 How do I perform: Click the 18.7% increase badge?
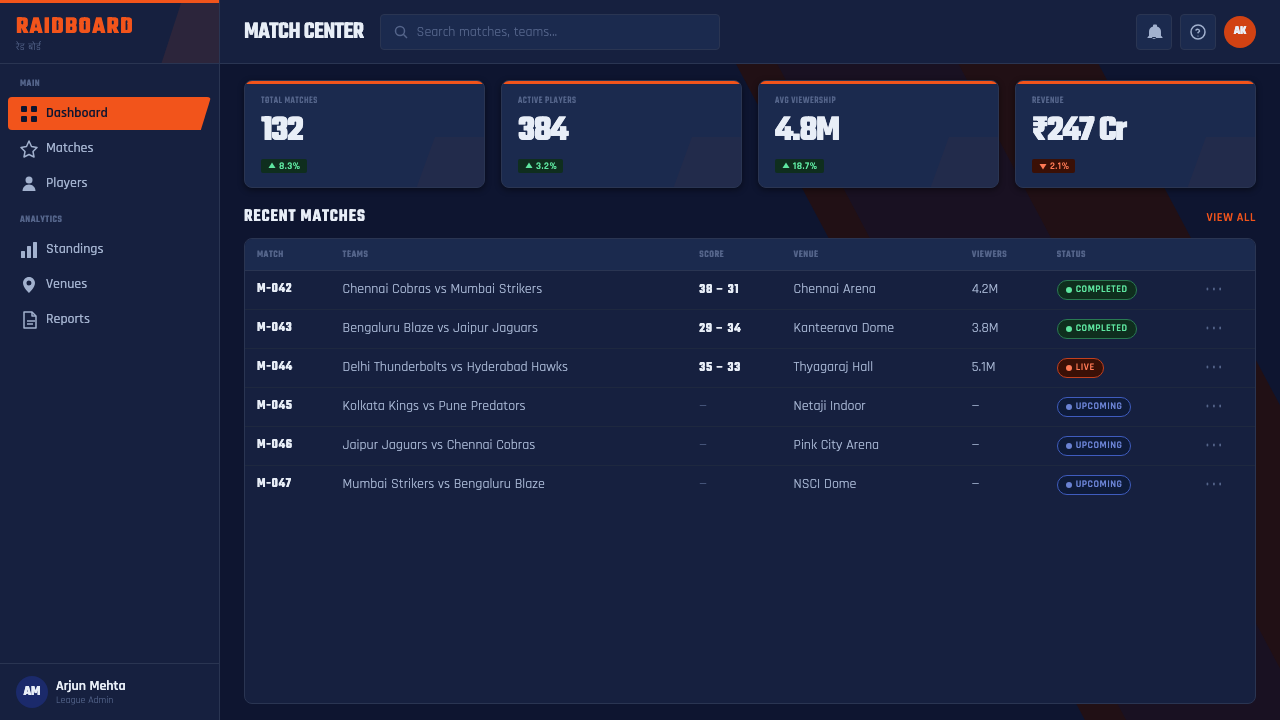(x=799, y=166)
